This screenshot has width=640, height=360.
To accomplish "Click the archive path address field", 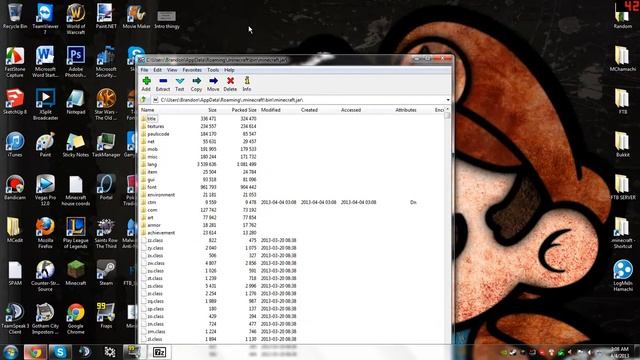I will coord(301,100).
